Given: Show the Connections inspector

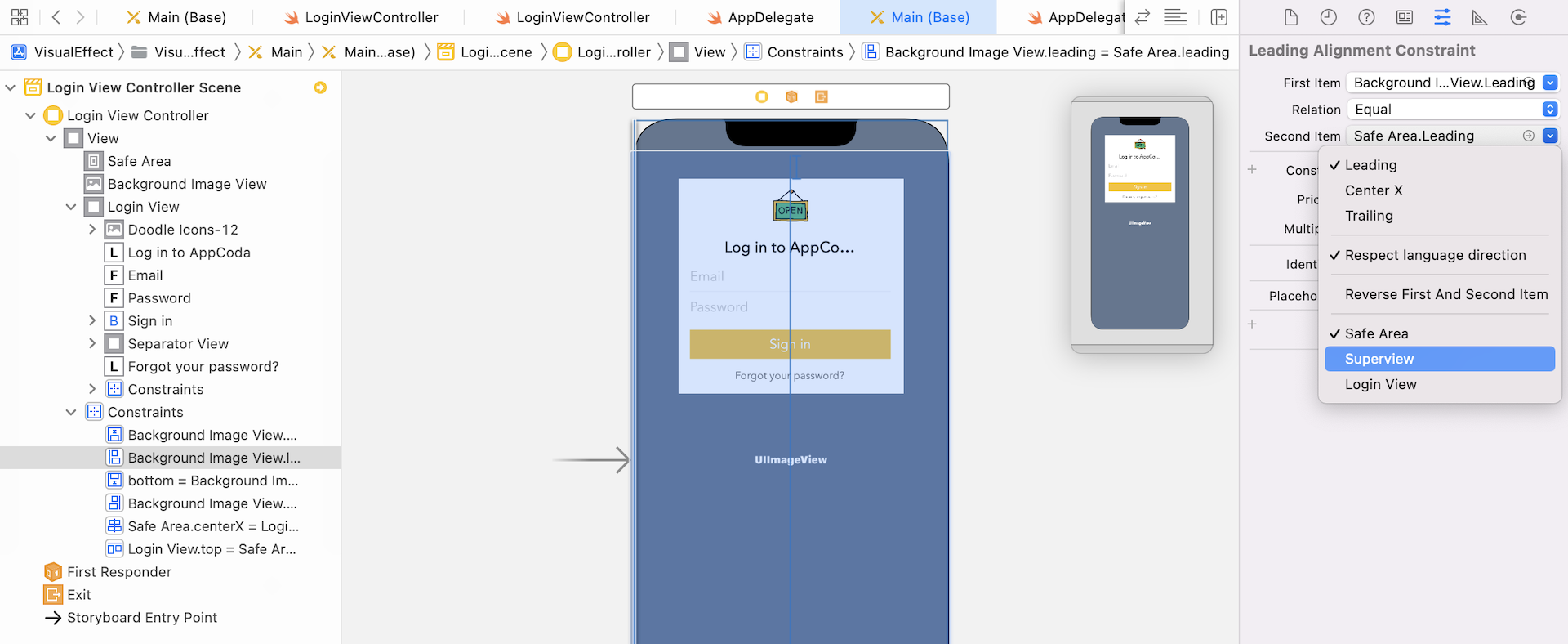Looking at the screenshot, I should pyautogui.click(x=1518, y=17).
